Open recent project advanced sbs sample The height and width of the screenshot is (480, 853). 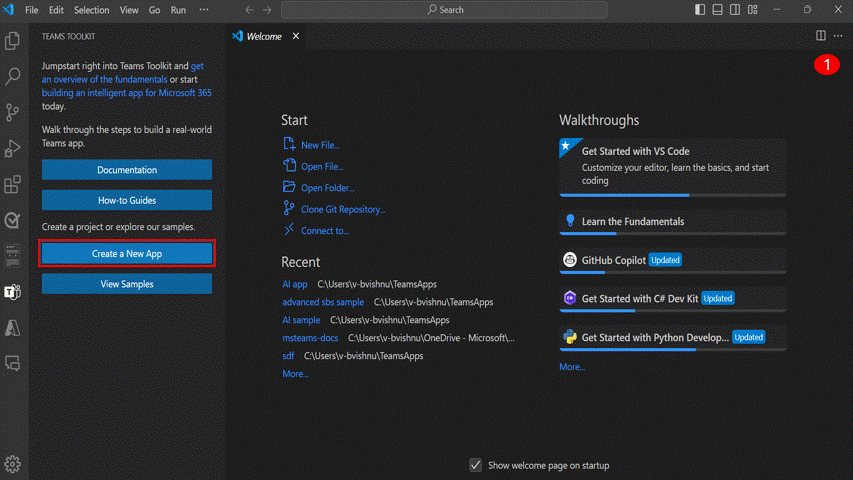323,302
